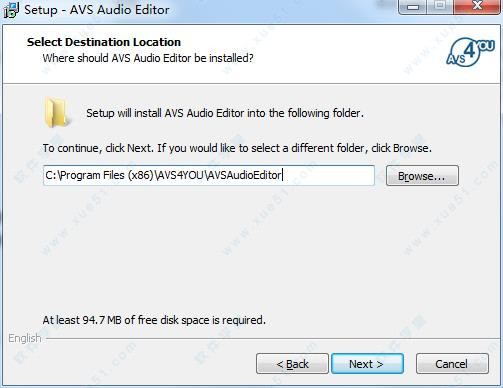Proceed by clicking Next
The image size is (503, 388).
click(x=367, y=364)
